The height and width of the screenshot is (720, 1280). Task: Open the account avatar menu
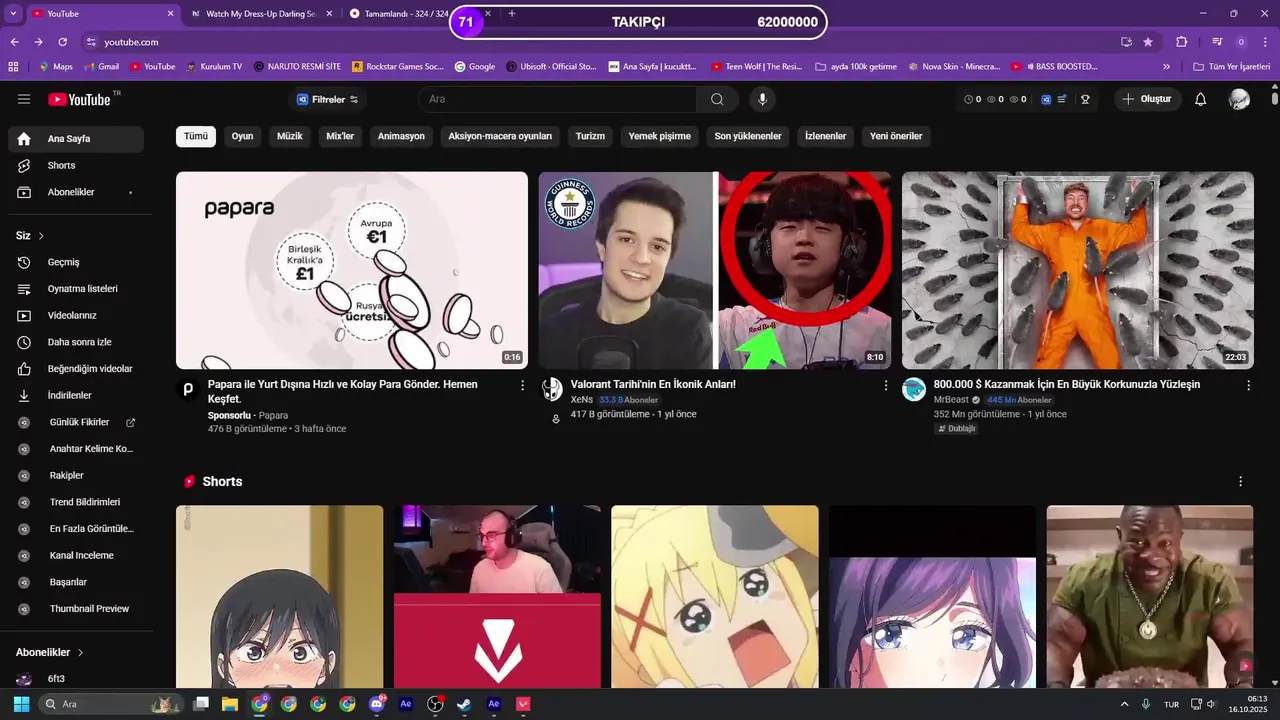coord(1239,99)
